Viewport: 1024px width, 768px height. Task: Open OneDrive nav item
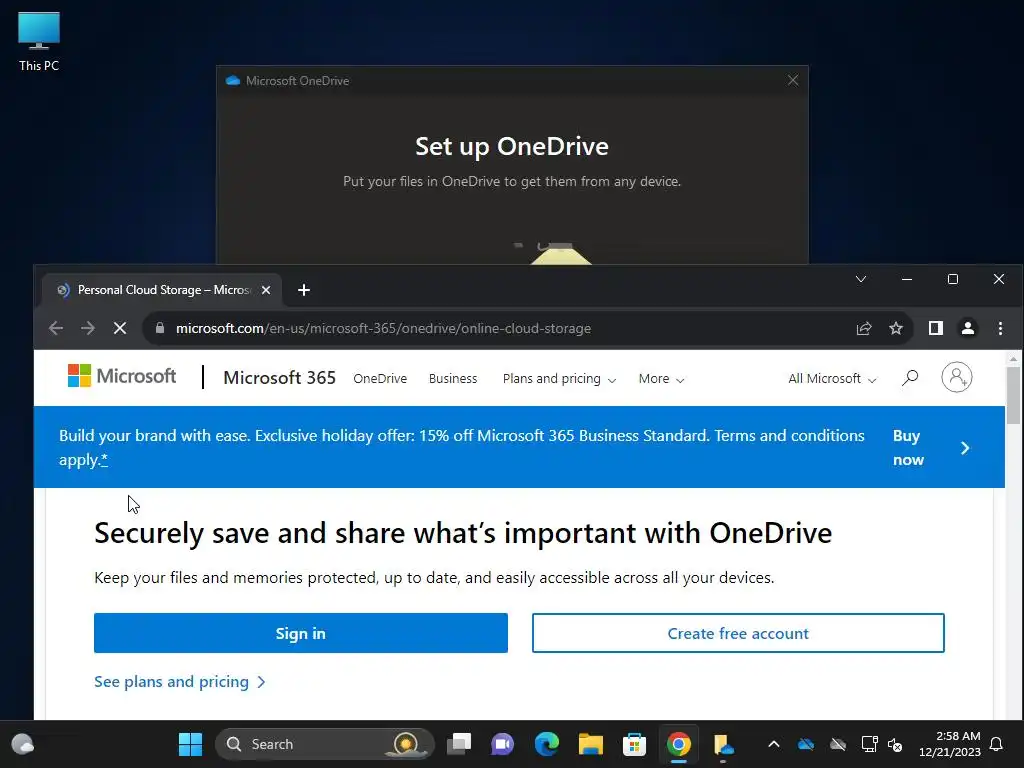[380, 379]
